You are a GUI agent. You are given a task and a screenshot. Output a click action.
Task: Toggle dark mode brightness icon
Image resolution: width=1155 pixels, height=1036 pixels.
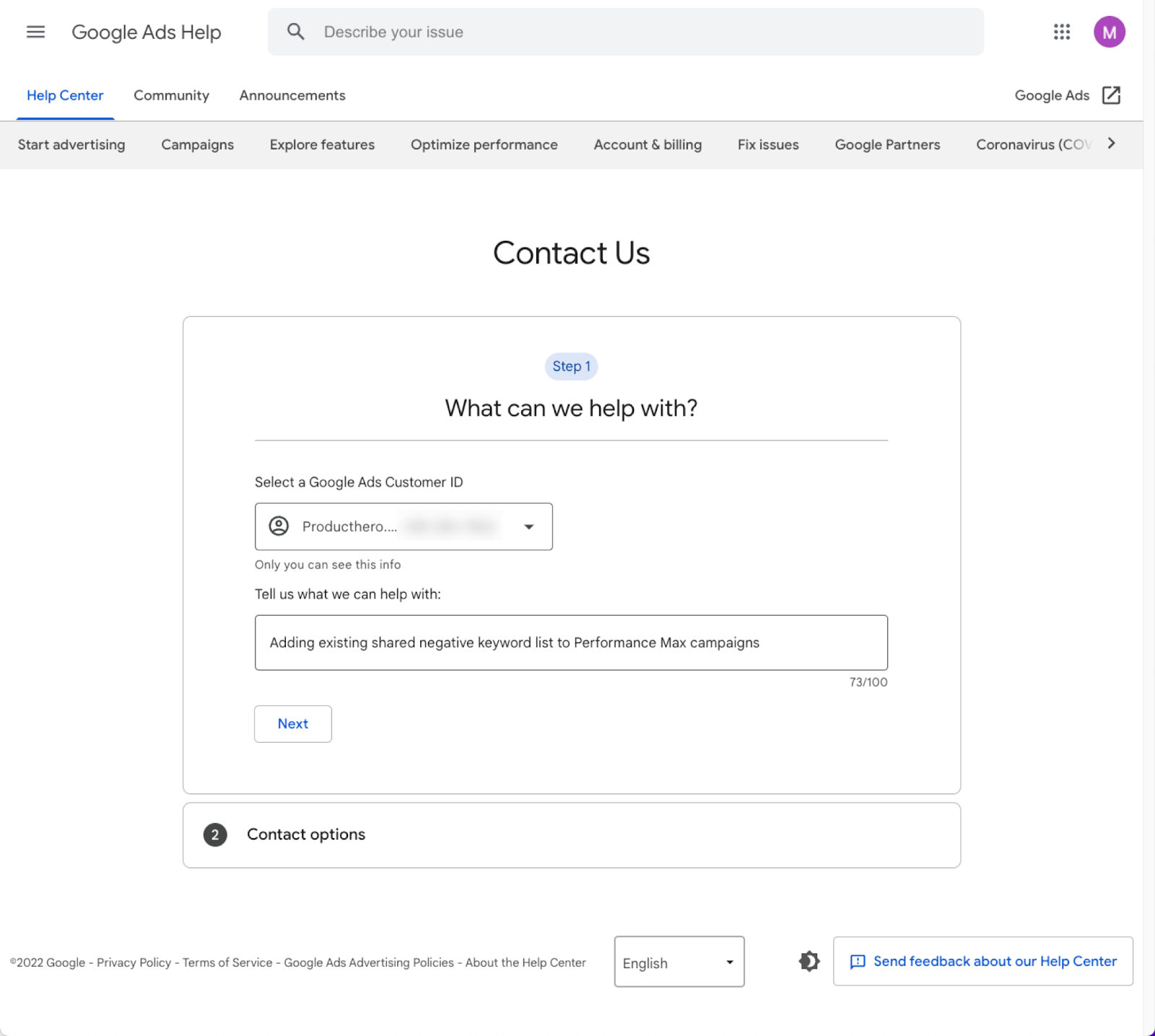tap(809, 961)
